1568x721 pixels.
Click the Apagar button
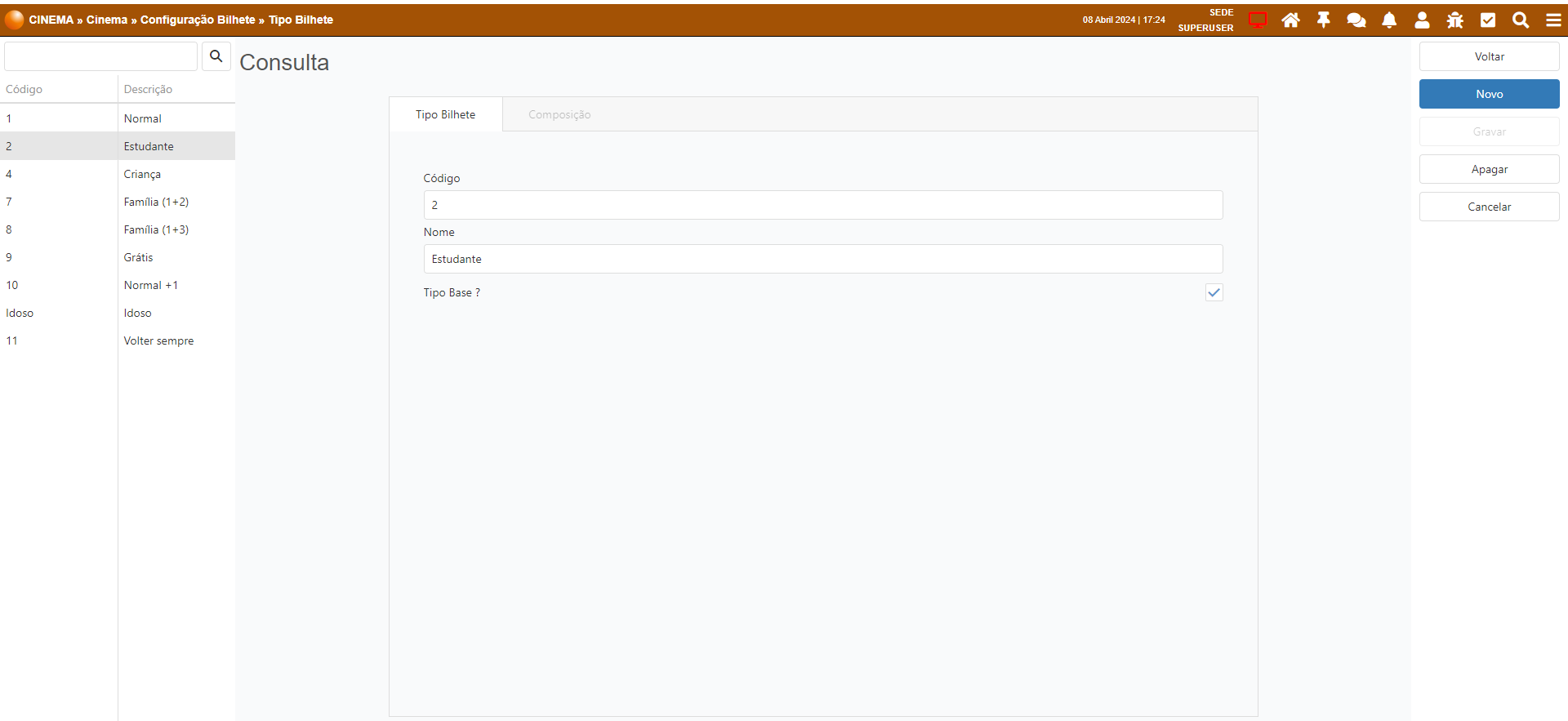click(1490, 169)
